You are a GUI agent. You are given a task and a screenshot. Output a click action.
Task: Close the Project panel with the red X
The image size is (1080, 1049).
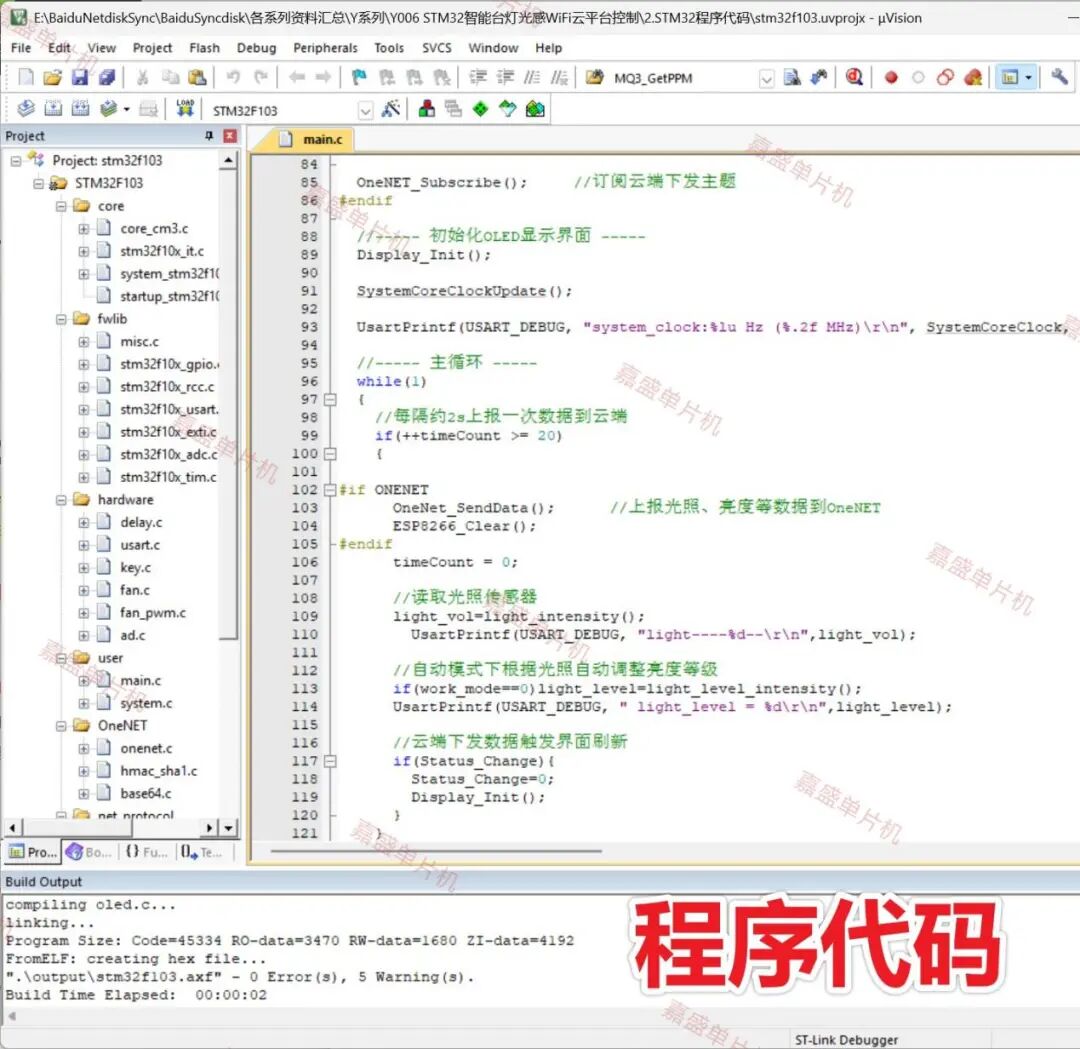pos(231,136)
